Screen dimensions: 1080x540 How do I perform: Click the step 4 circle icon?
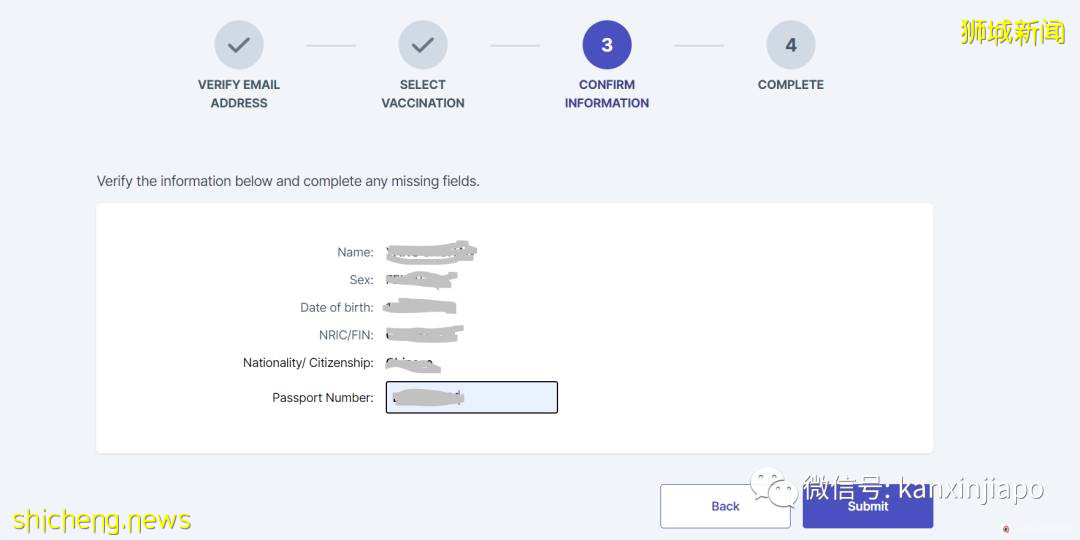(791, 45)
